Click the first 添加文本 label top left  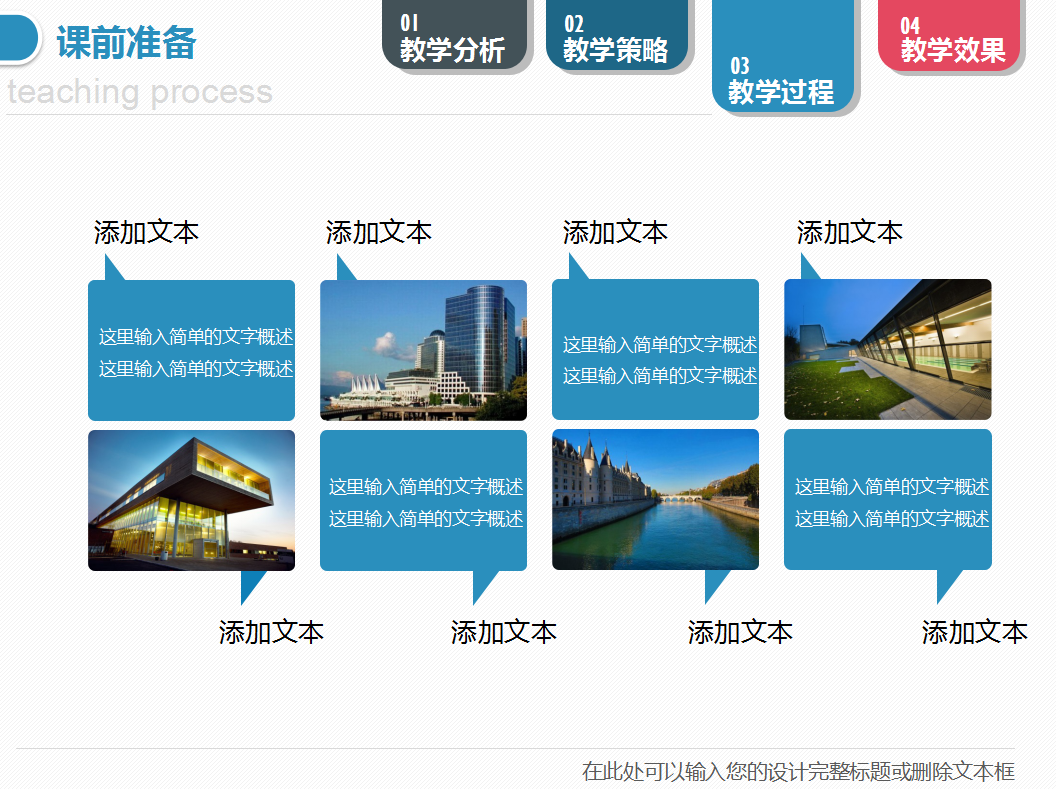click(146, 231)
